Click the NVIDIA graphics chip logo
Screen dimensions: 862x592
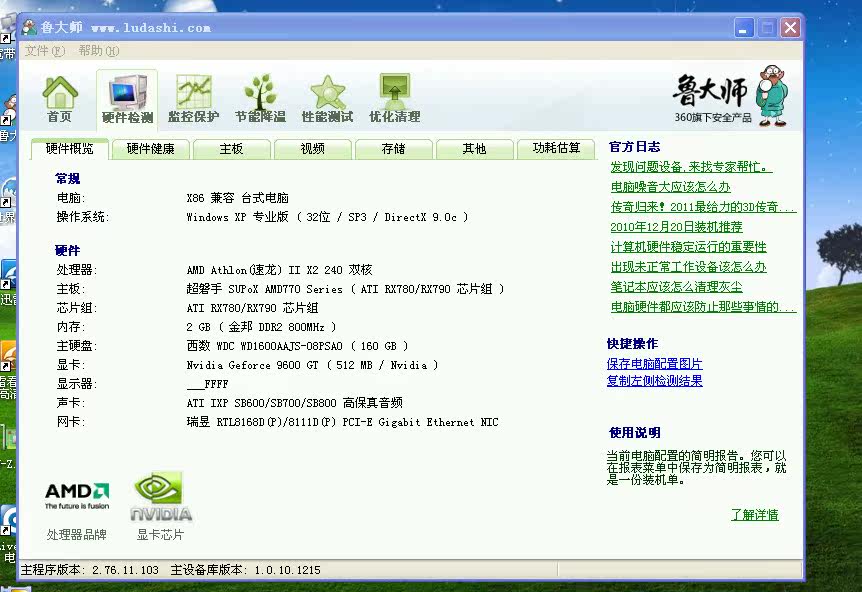click(160, 498)
